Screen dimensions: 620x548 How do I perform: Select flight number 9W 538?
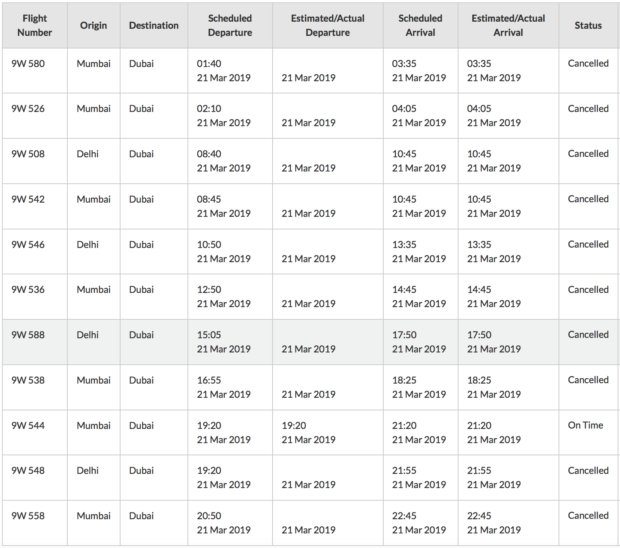click(x=28, y=380)
